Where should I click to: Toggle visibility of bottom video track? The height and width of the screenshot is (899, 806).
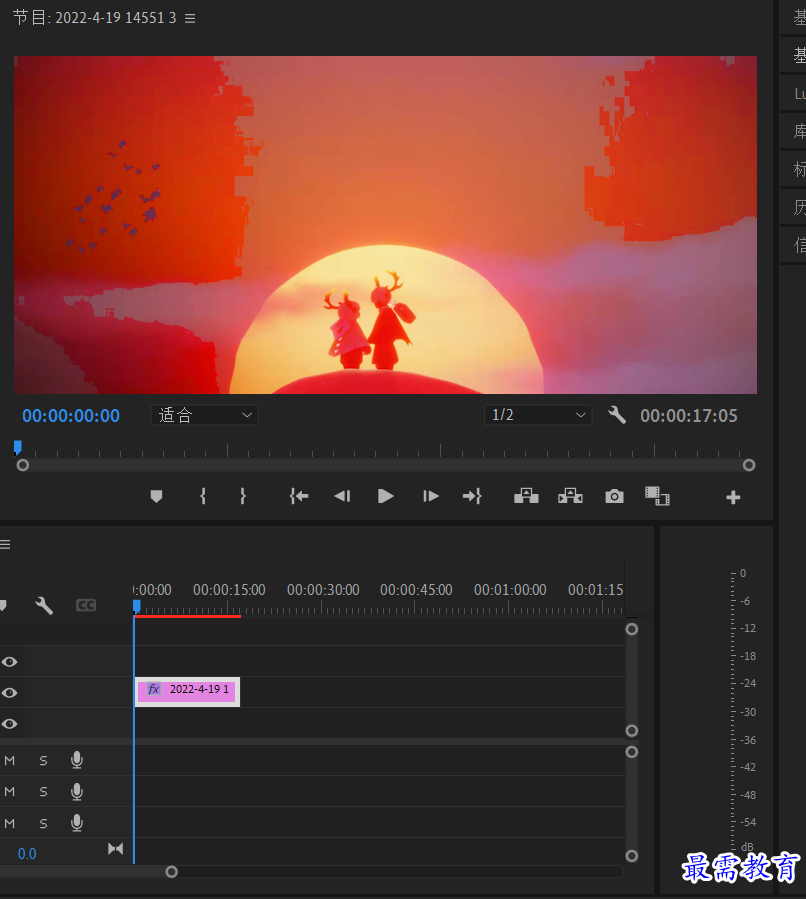pos(9,724)
